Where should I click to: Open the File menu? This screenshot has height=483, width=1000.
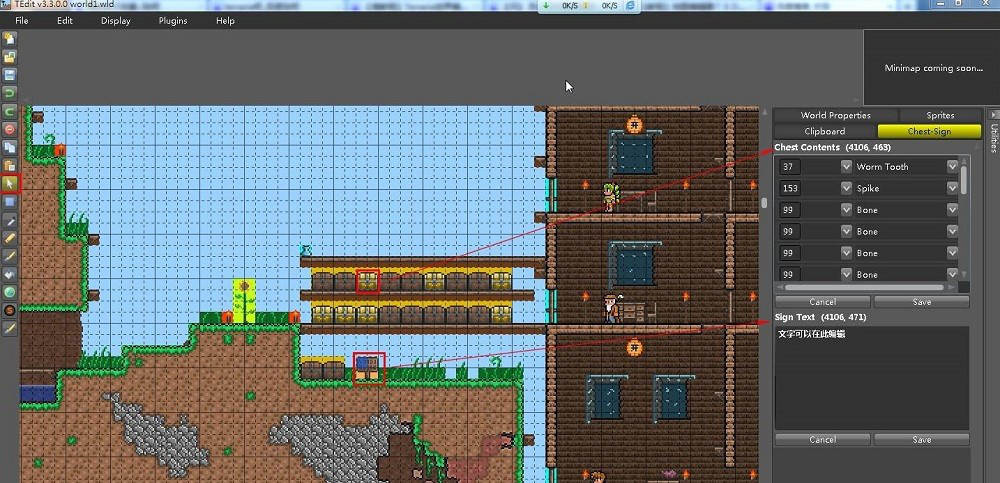[22, 20]
